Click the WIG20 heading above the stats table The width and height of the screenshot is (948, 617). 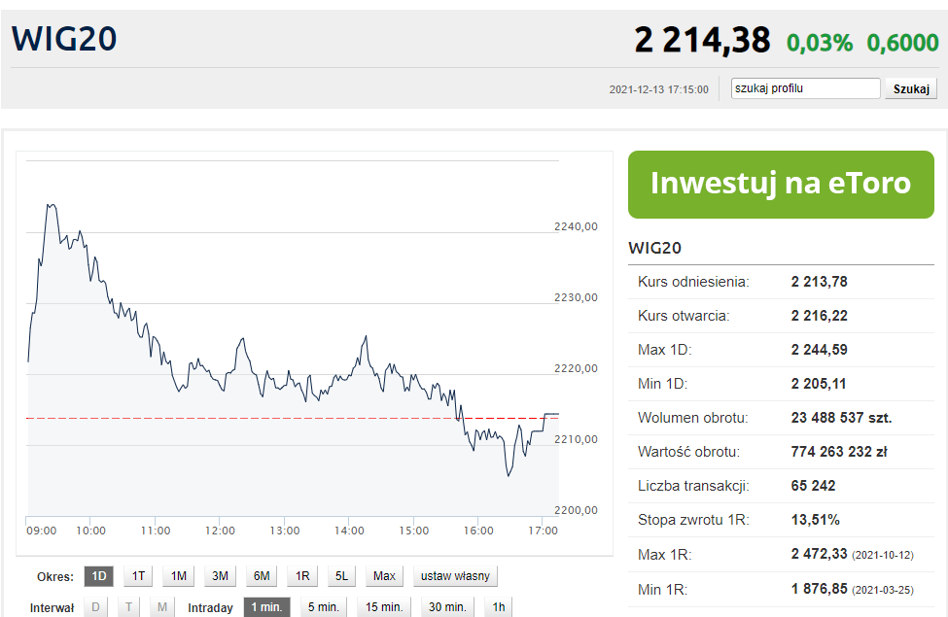655,248
